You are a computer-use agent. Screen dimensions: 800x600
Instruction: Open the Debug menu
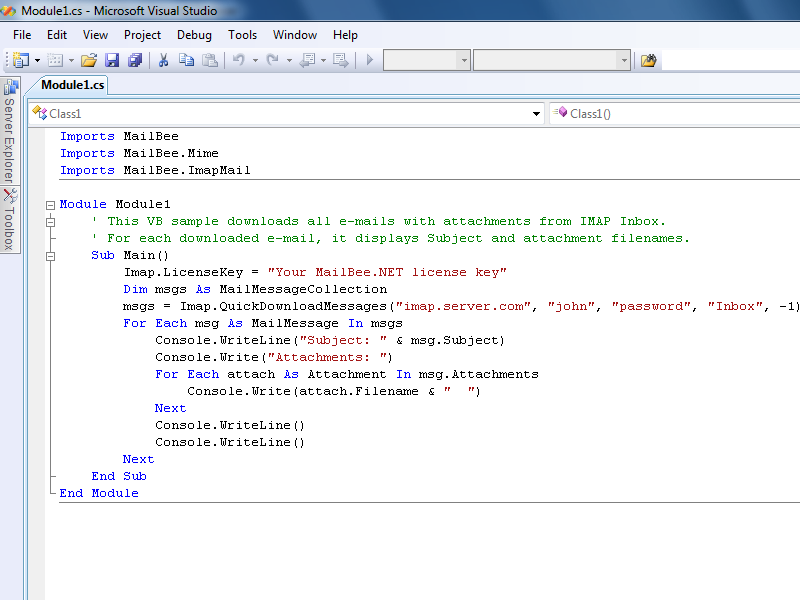click(x=194, y=35)
